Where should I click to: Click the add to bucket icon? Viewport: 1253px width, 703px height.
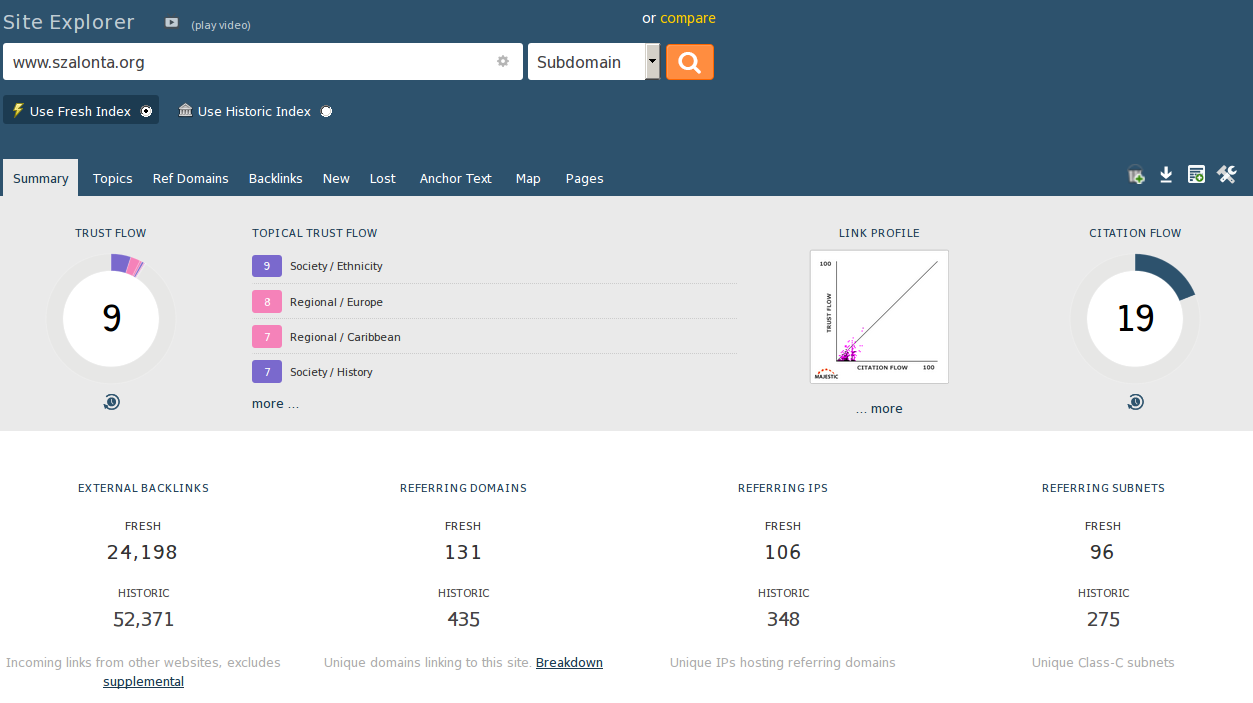tap(1136, 175)
